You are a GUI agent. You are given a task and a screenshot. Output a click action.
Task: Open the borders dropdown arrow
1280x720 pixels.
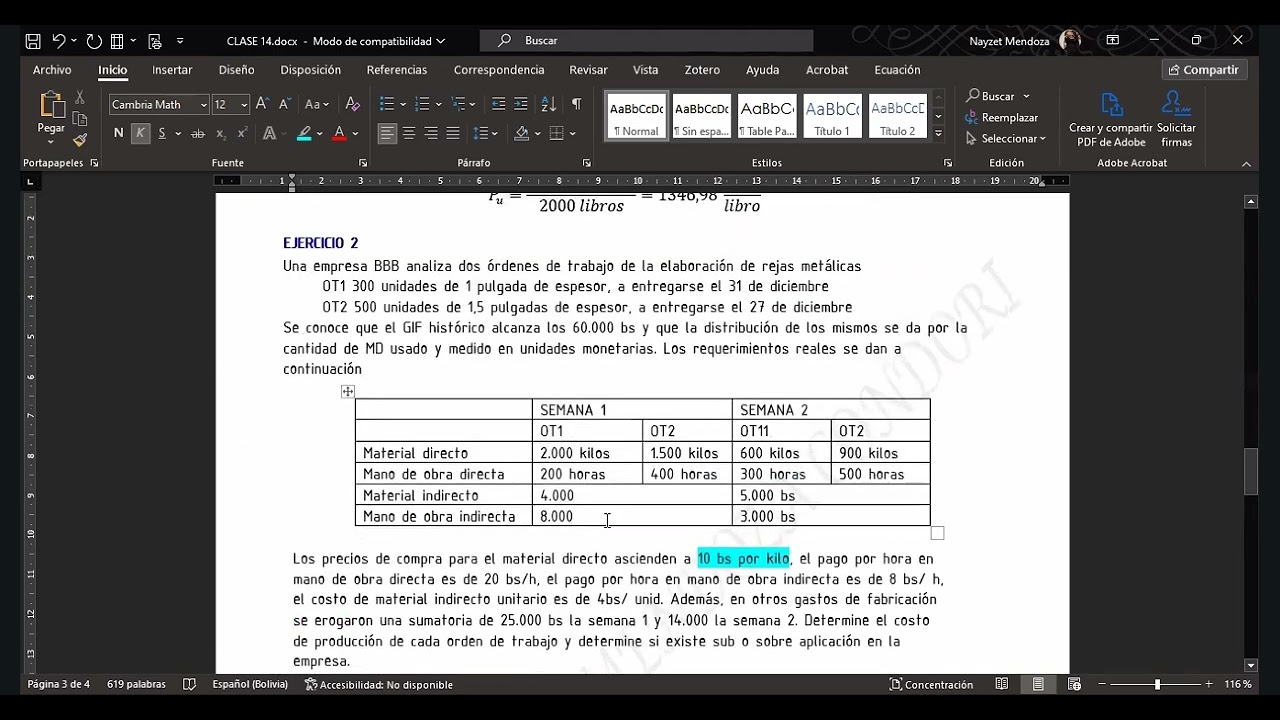point(572,133)
